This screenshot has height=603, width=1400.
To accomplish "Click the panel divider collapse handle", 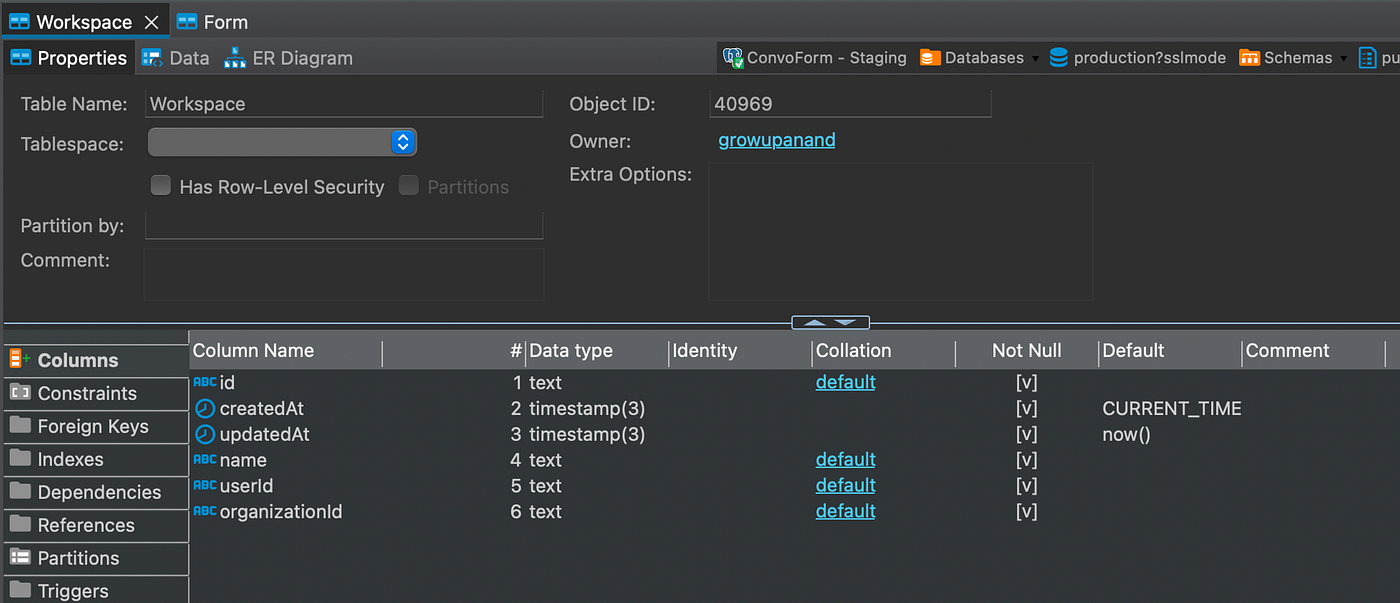I will click(x=830, y=322).
